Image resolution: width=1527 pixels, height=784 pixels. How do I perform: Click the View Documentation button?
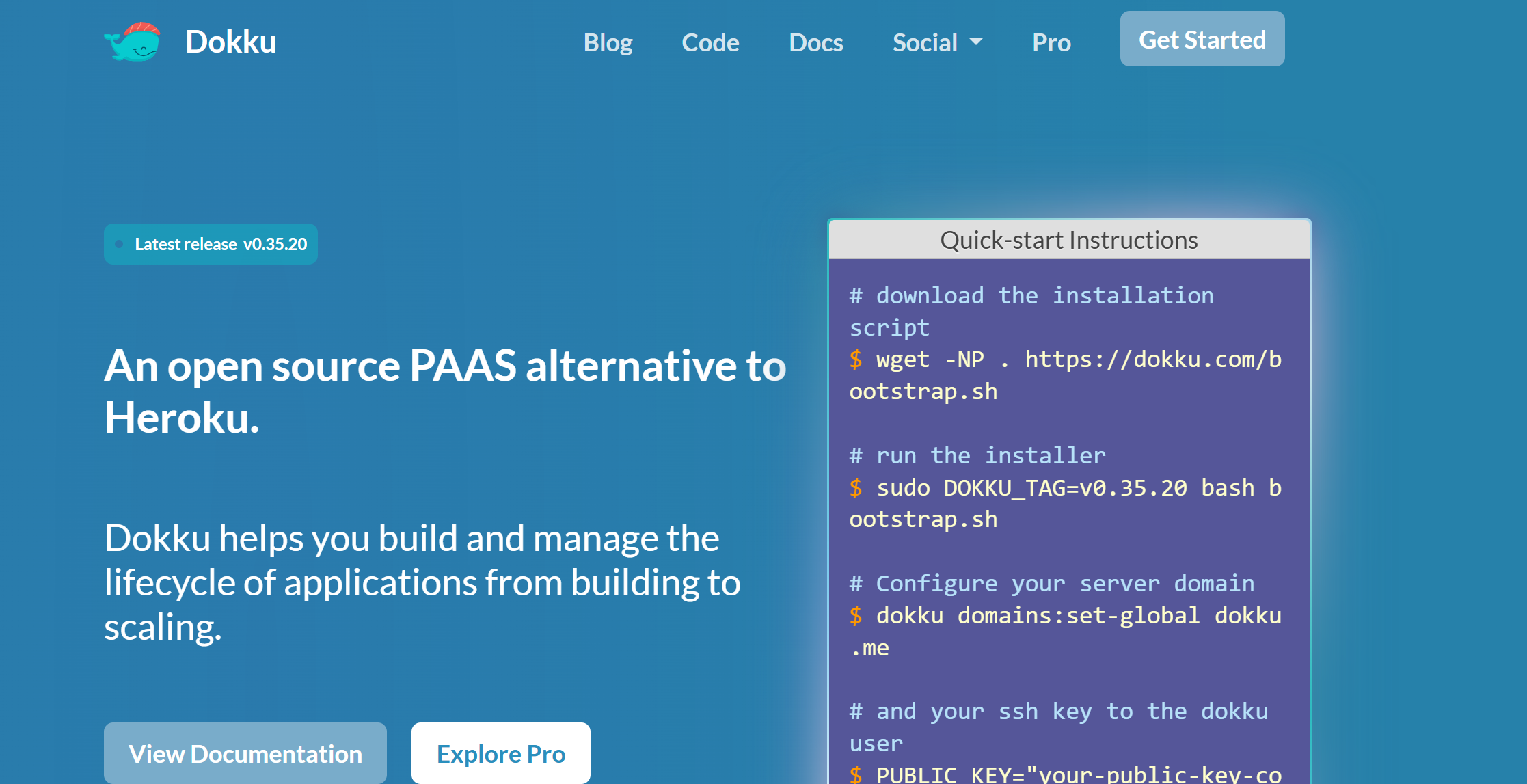pos(245,753)
